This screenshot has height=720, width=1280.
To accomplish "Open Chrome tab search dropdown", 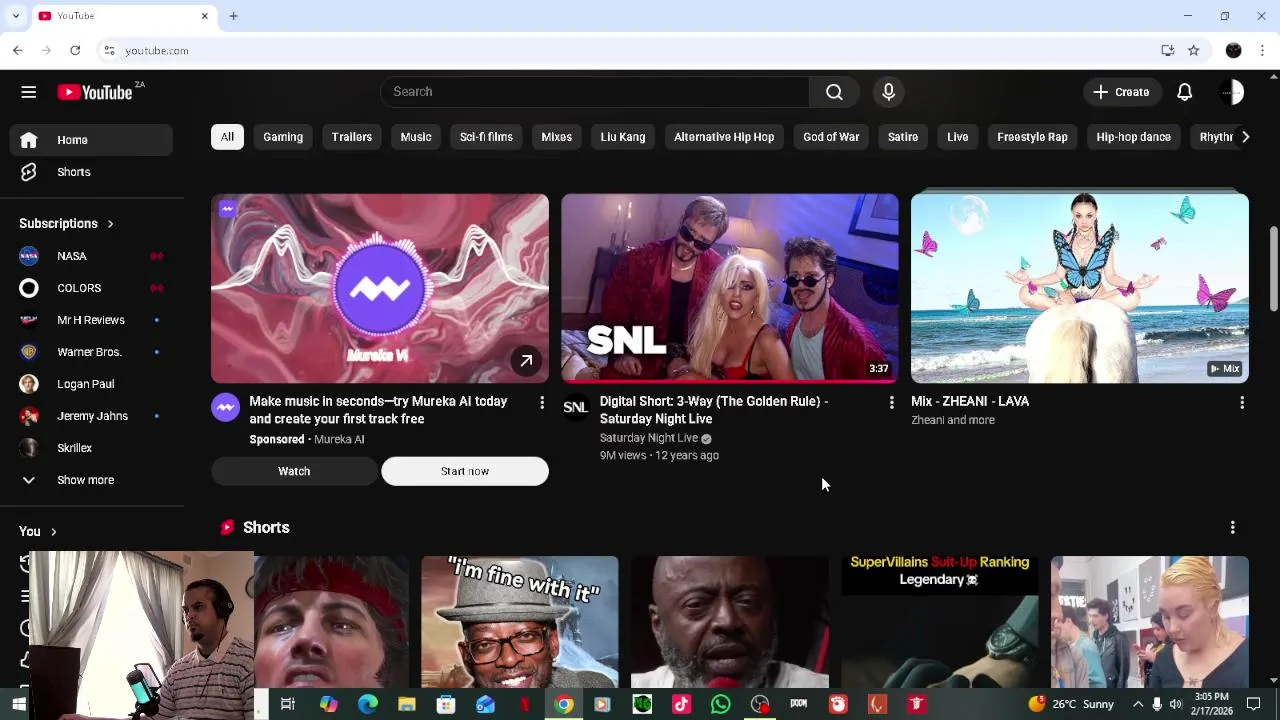I will [x=15, y=16].
